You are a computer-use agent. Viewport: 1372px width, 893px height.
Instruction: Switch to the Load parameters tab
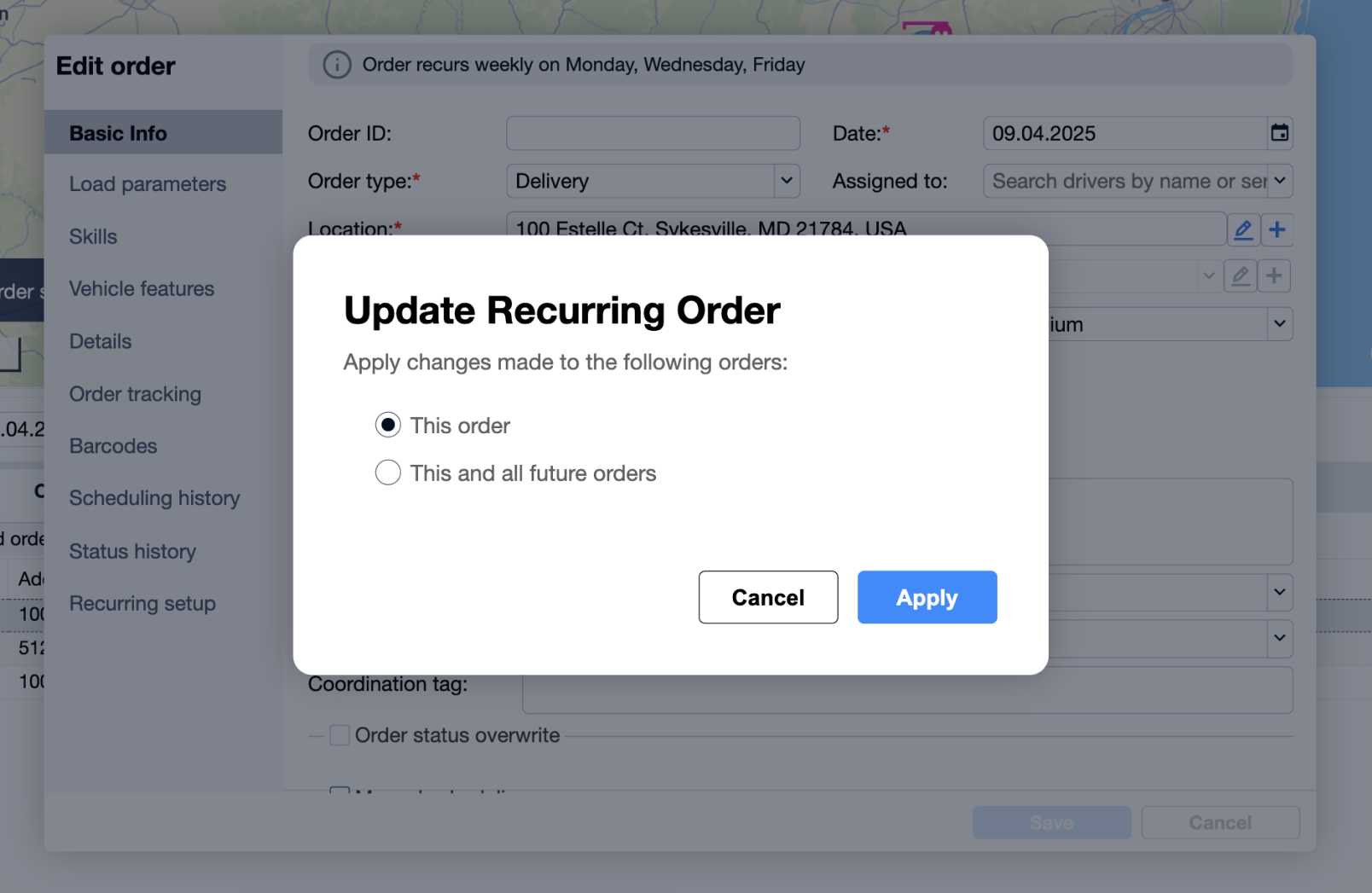[x=147, y=183]
